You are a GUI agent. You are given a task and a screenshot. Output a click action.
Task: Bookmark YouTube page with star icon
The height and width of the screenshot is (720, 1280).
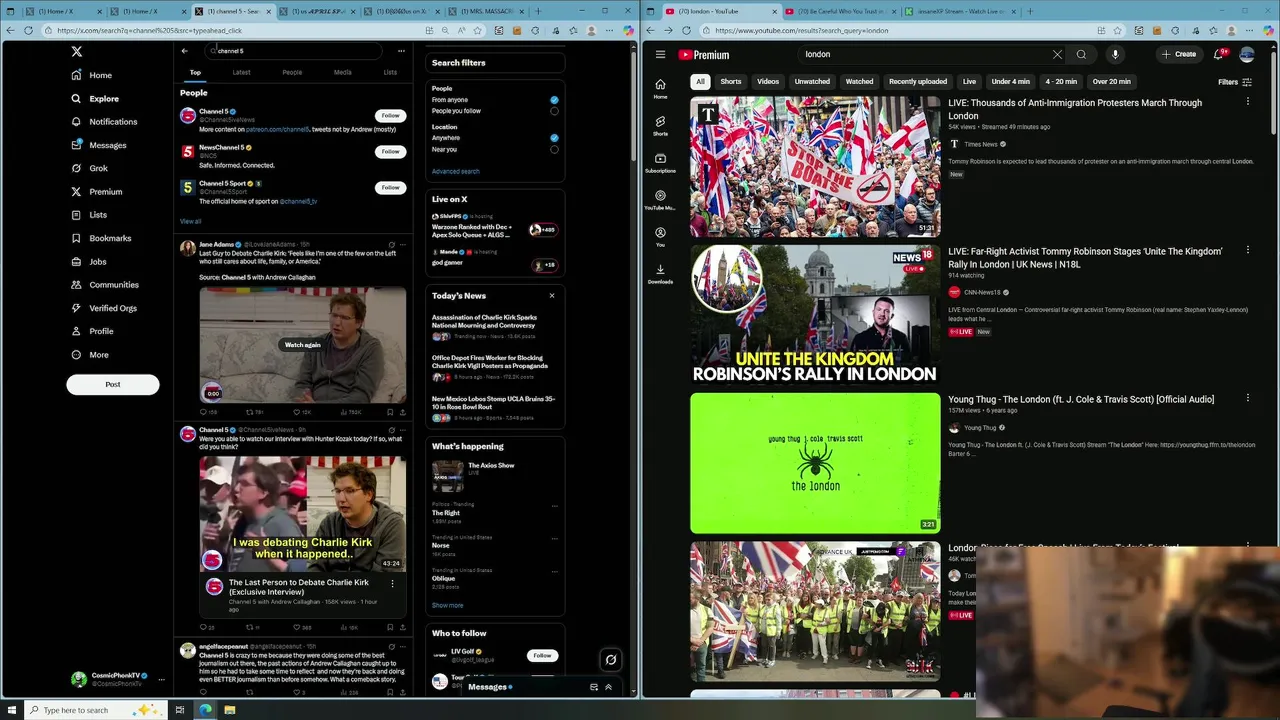1119,31
